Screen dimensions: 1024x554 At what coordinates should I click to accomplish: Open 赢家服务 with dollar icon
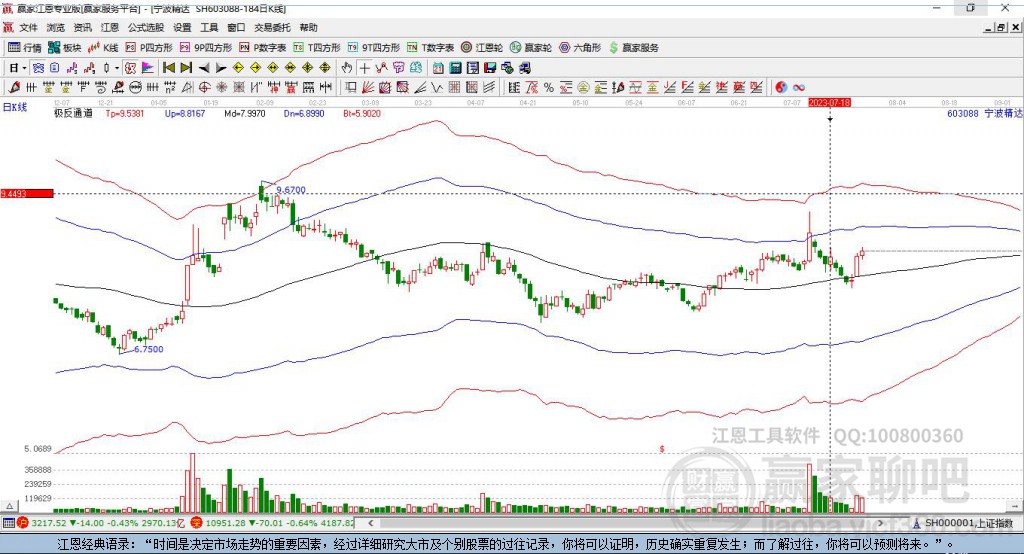pos(633,48)
